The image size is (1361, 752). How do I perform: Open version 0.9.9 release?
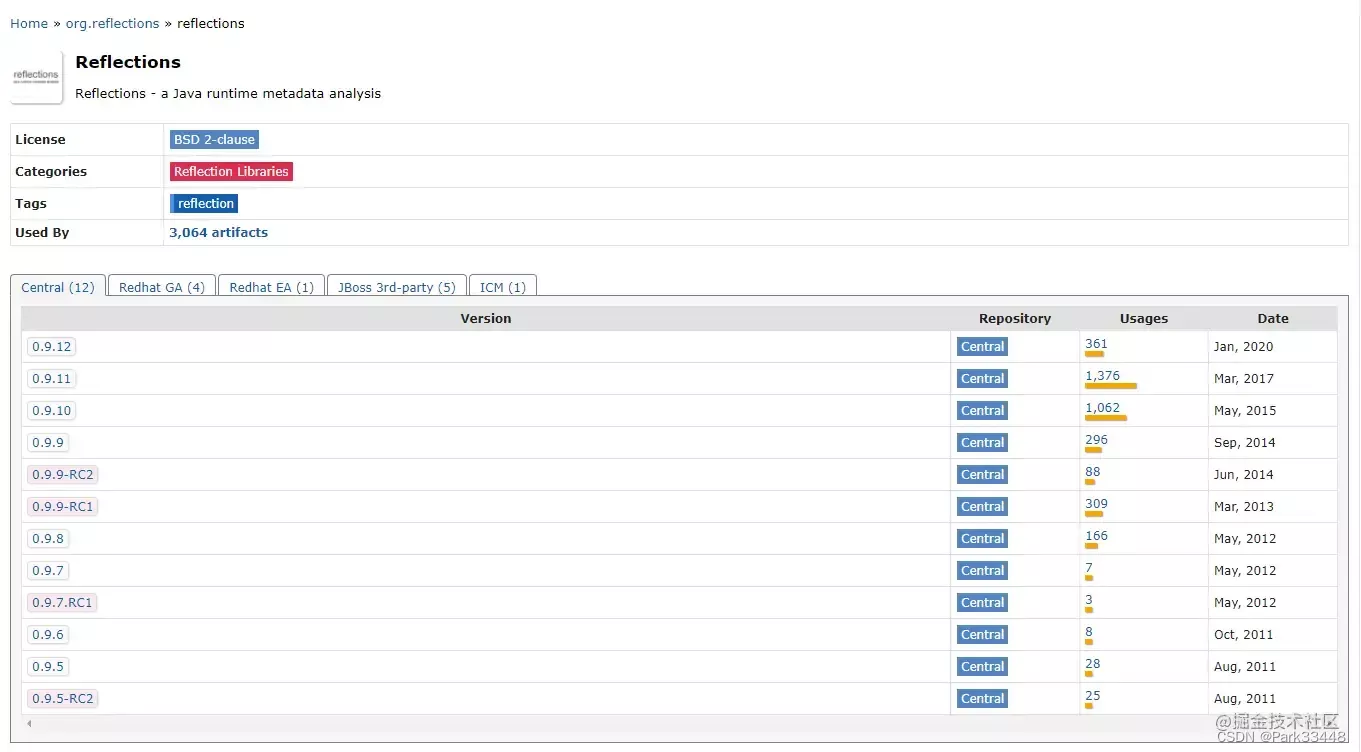point(48,443)
